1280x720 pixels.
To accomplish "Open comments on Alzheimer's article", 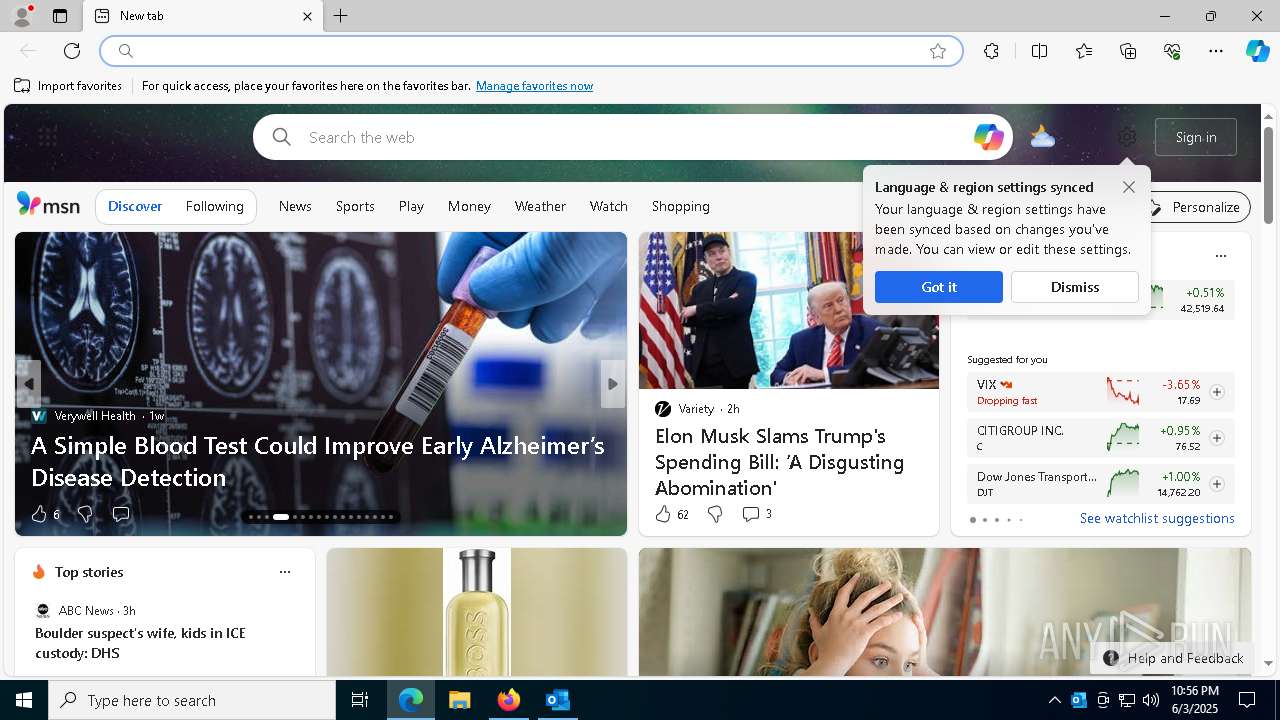I will 121,514.
